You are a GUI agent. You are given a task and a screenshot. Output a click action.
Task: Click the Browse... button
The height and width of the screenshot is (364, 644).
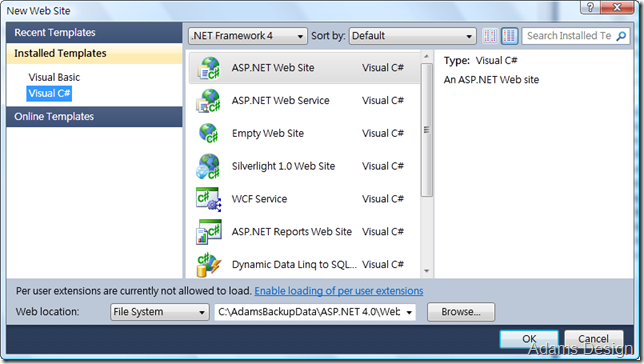pos(461,312)
